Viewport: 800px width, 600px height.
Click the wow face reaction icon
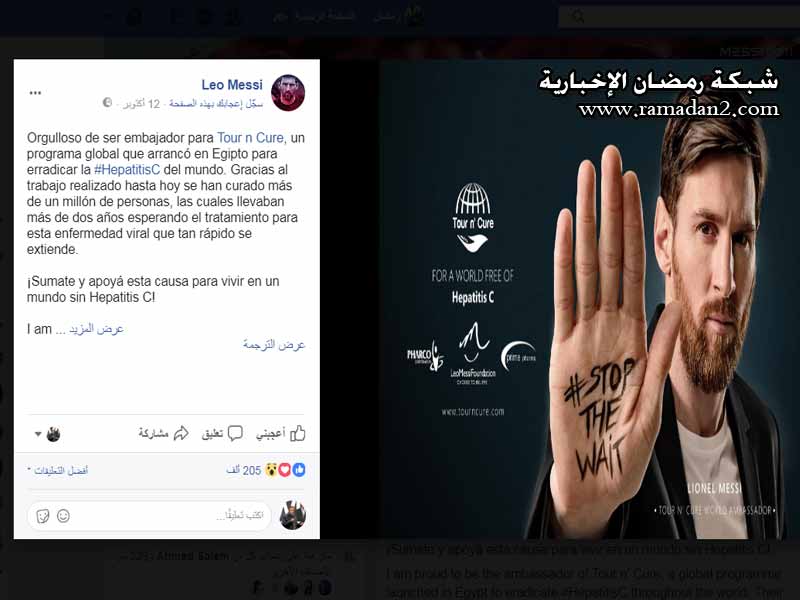271,470
